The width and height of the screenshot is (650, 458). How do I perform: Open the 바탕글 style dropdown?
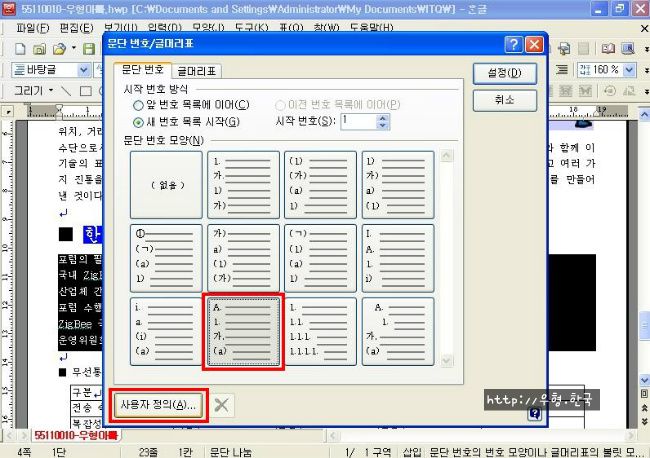[x=84, y=70]
